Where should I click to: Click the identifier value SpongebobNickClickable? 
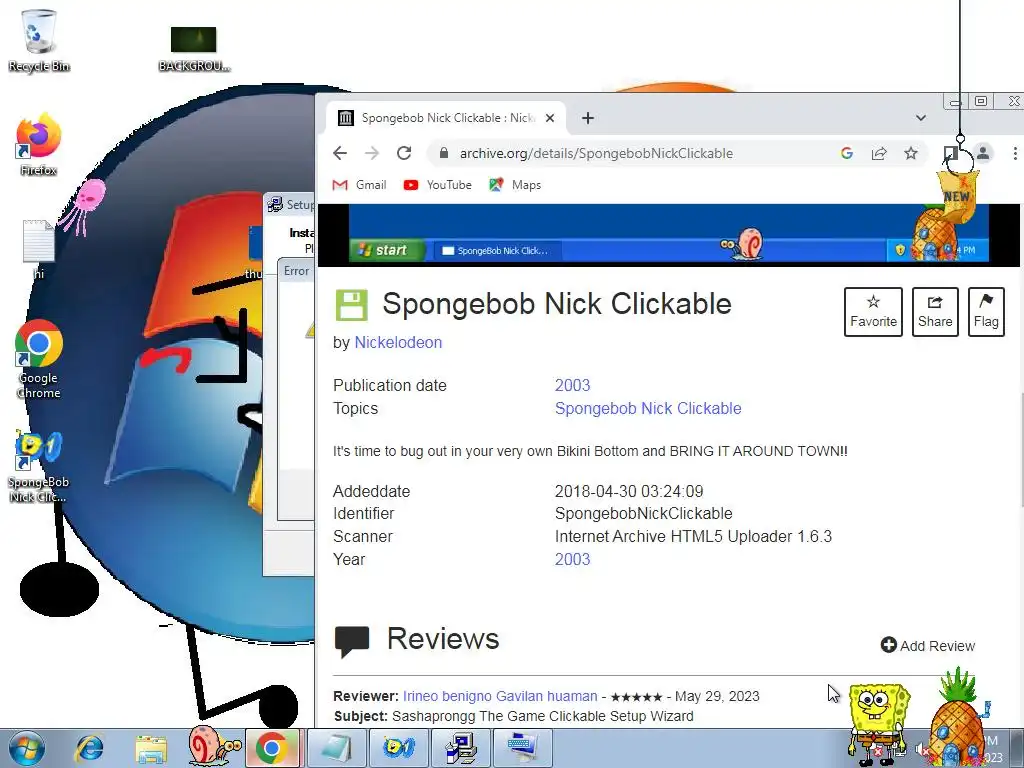point(643,513)
